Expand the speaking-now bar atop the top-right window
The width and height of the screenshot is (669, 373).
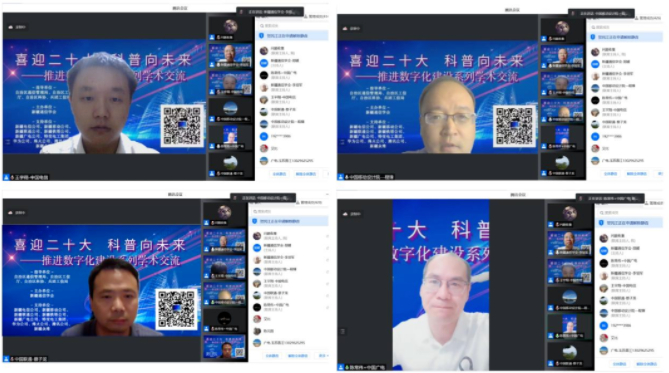[601, 14]
